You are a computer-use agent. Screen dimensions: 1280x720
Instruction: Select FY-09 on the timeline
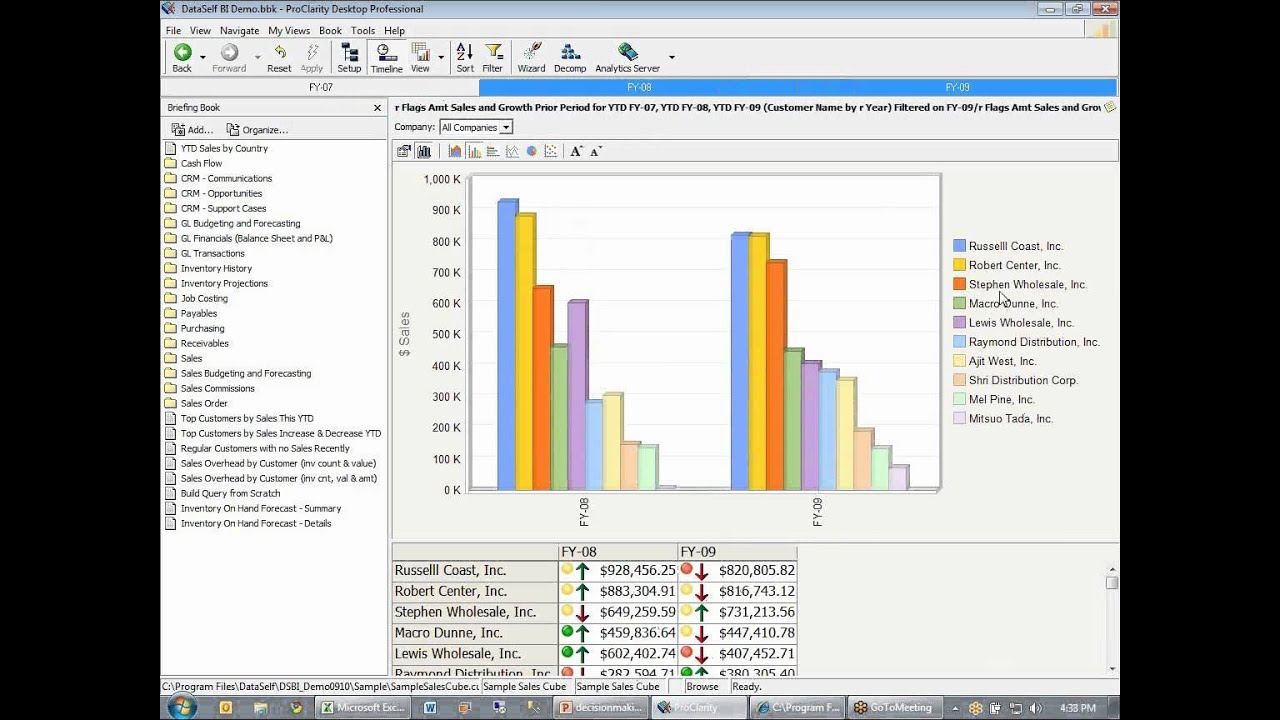[957, 88]
